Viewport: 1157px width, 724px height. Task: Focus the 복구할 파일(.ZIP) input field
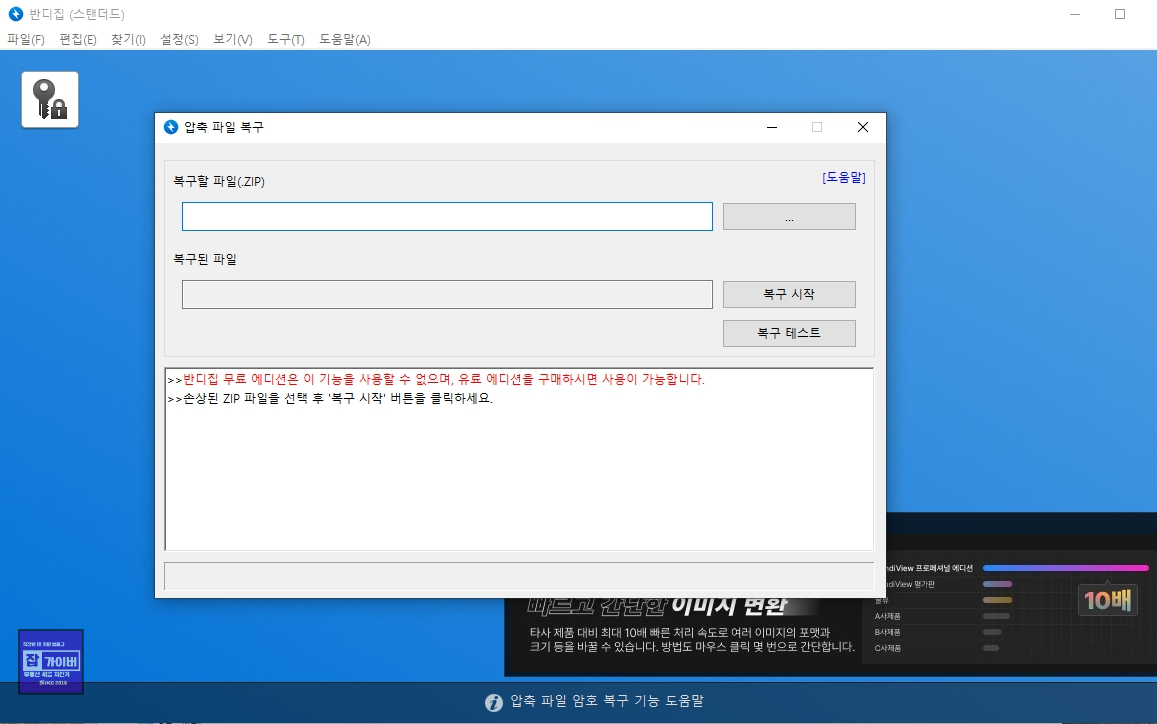coord(447,216)
